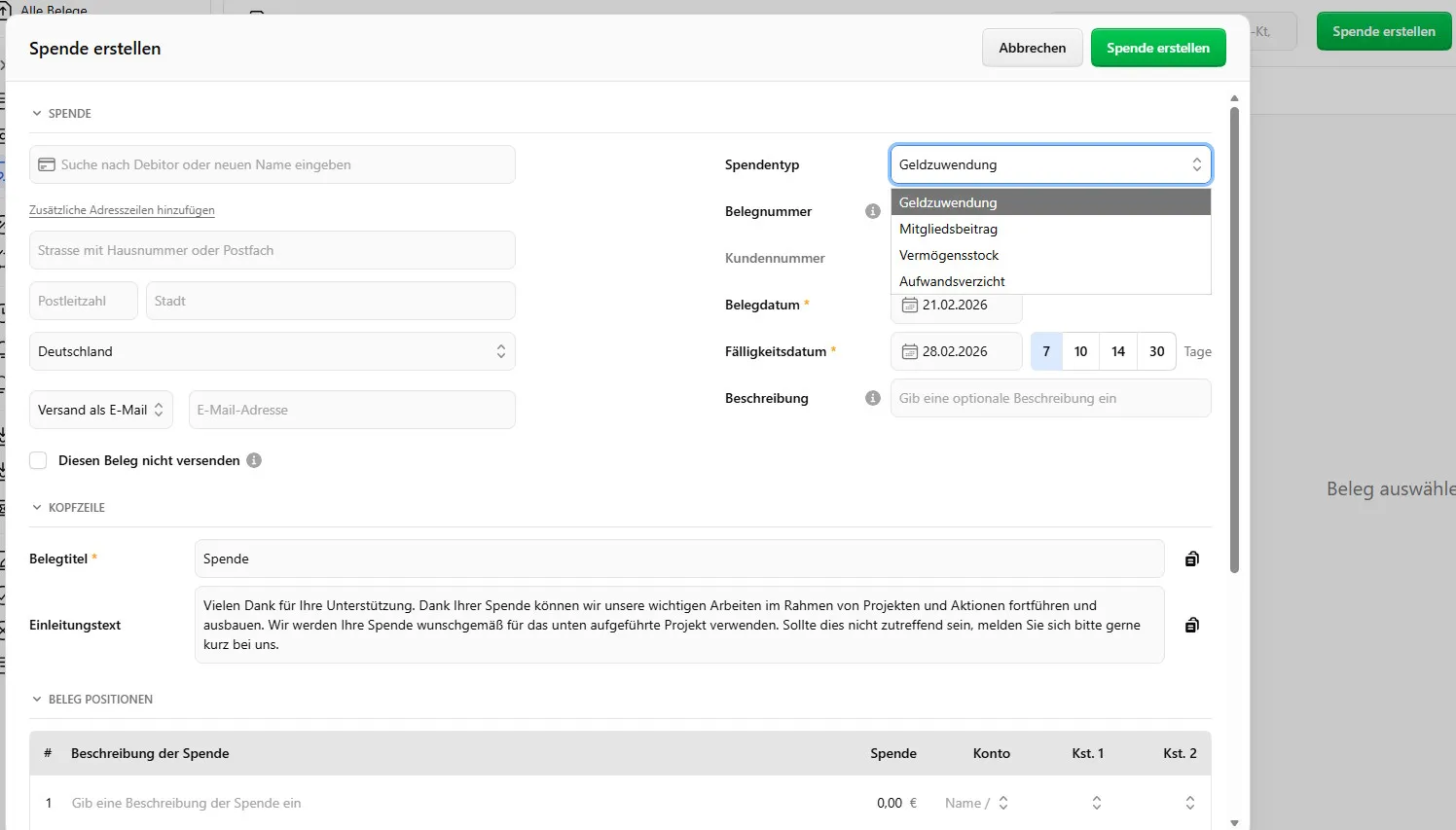This screenshot has height=830, width=1456.
Task: Choose Aufwandsverzicht from Spendentyp list
Action: 952,281
